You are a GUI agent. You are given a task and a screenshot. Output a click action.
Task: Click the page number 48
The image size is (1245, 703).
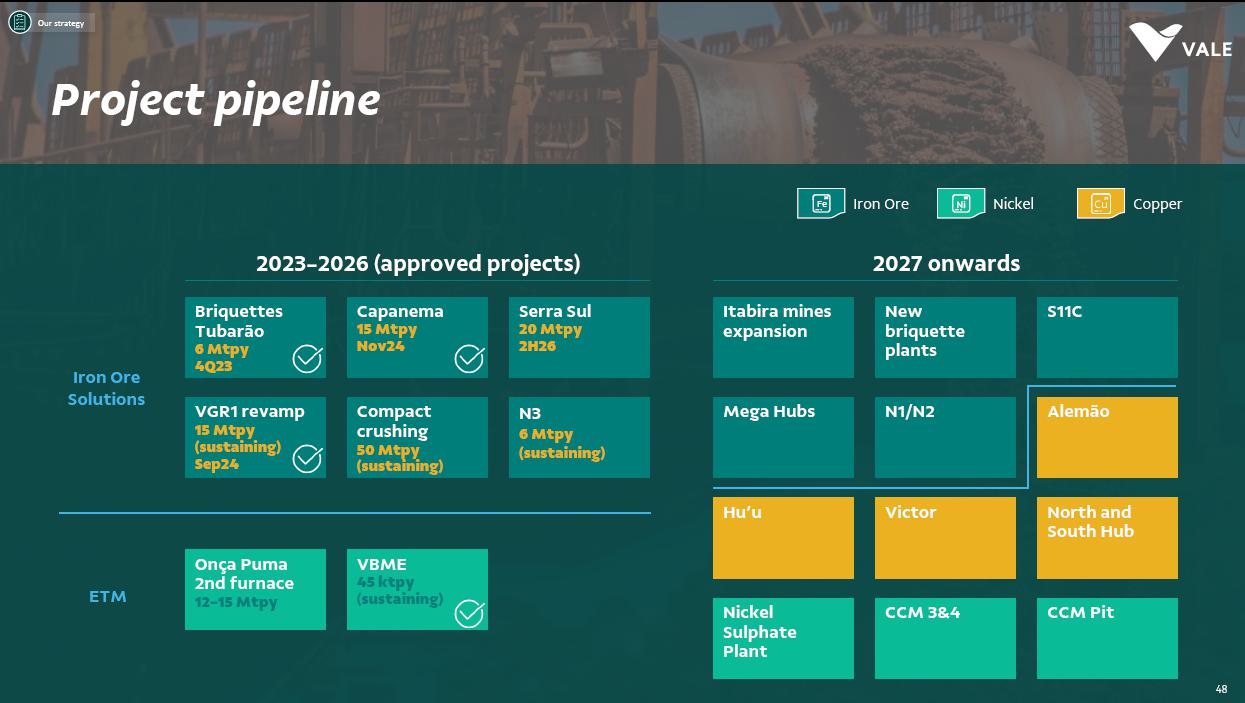coord(1221,689)
